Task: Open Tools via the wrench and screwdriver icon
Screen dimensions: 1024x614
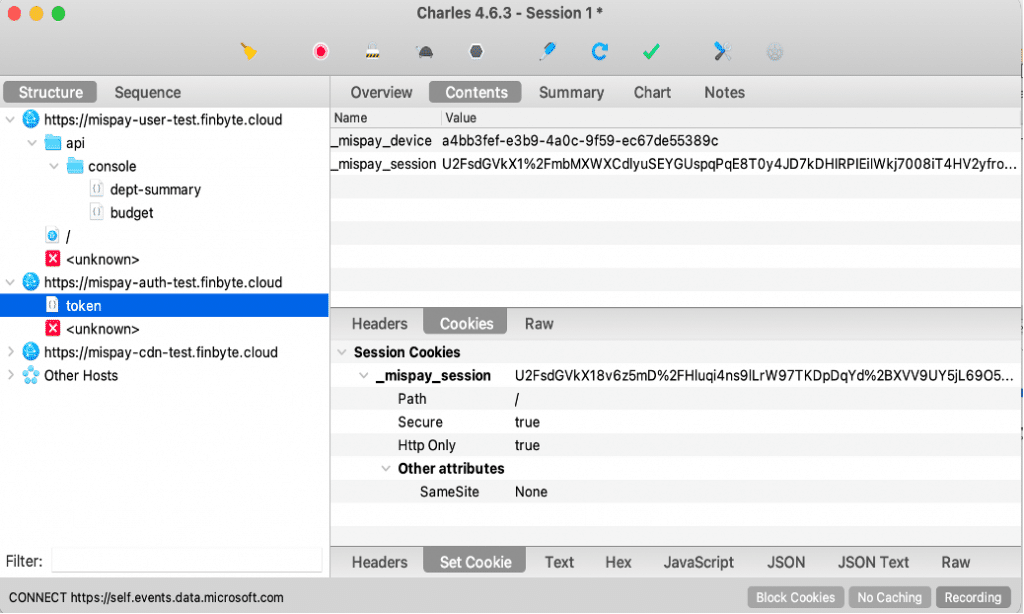Action: click(722, 50)
